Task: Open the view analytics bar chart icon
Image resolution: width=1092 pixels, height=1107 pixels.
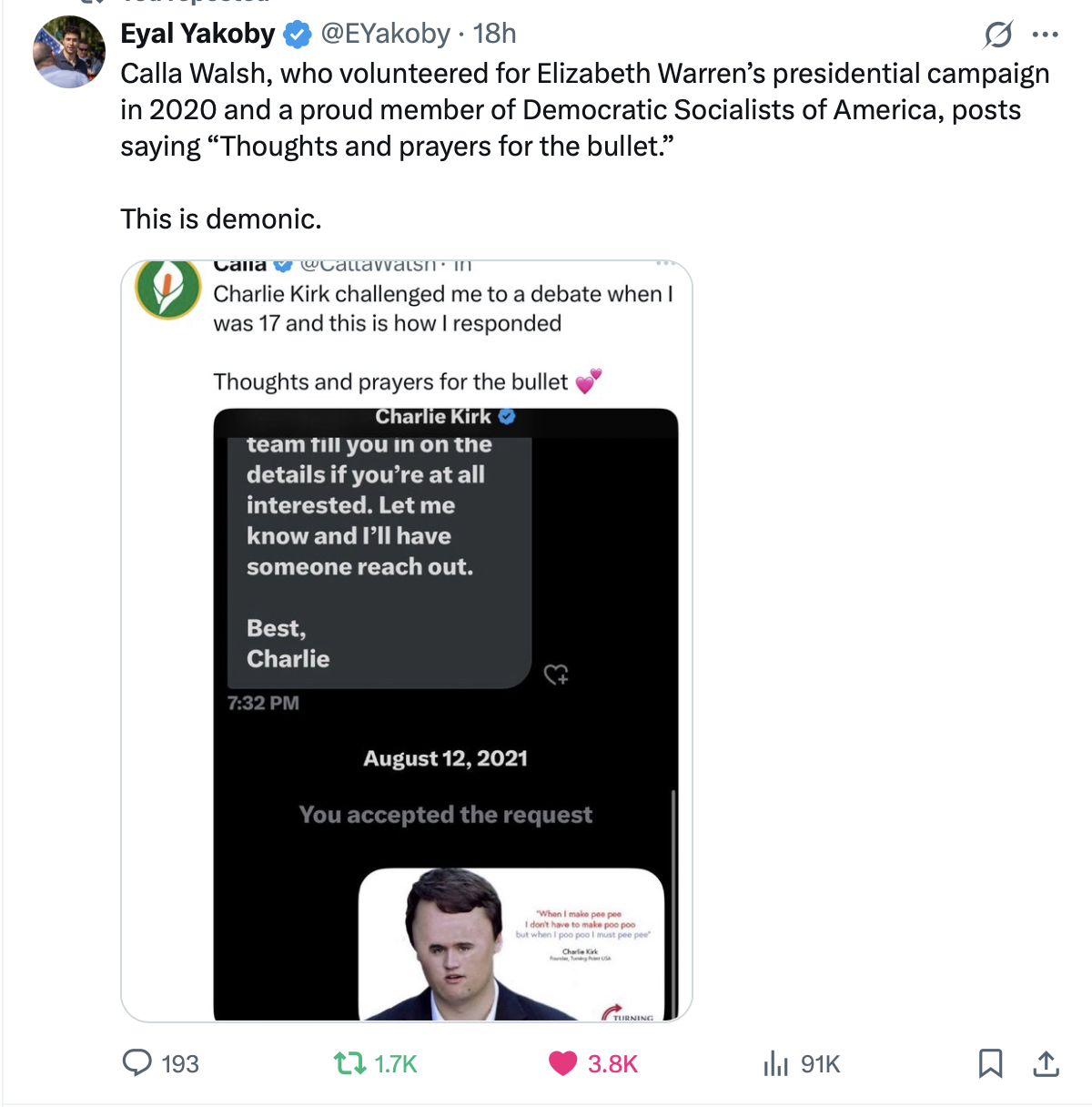Action: tap(775, 1062)
